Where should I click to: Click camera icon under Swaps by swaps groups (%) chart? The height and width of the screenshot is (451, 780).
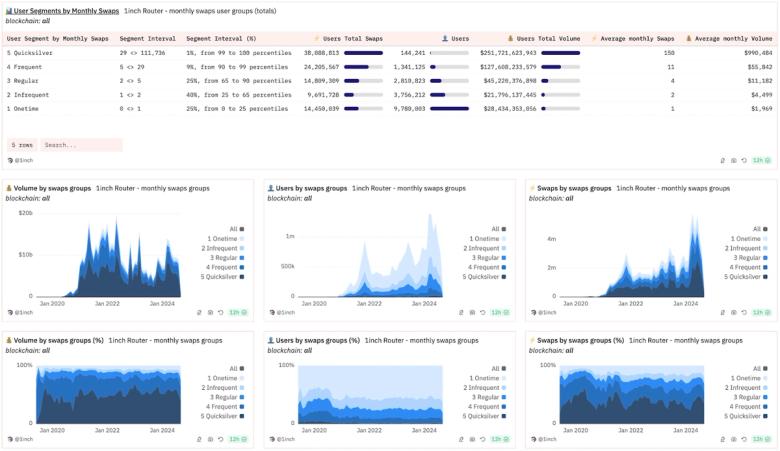[x=733, y=439]
